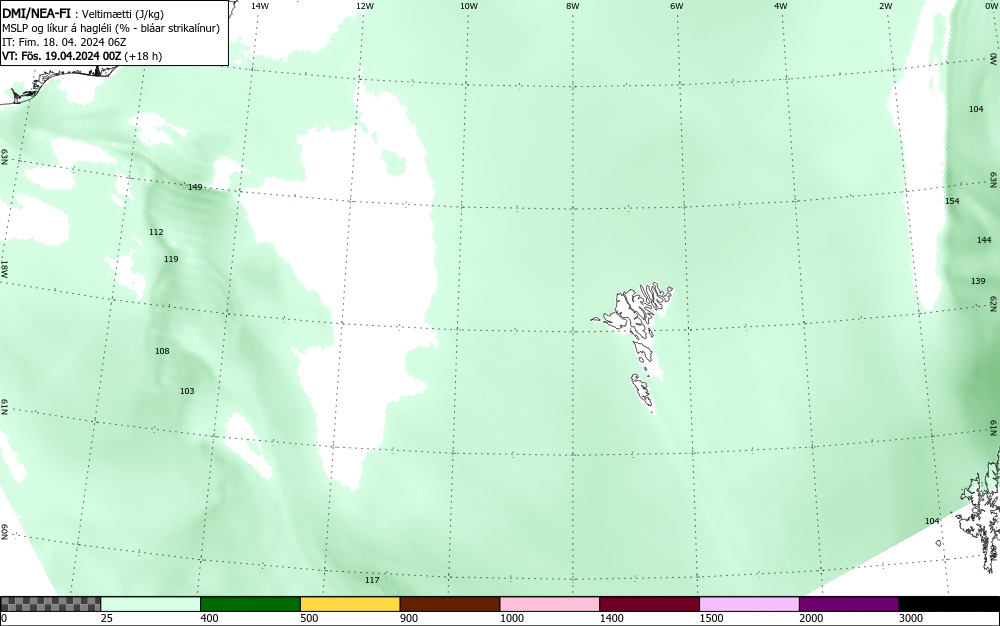Click the '0W' label along the top edge
Screen dimensions: 1000x626
(x=990, y=6)
